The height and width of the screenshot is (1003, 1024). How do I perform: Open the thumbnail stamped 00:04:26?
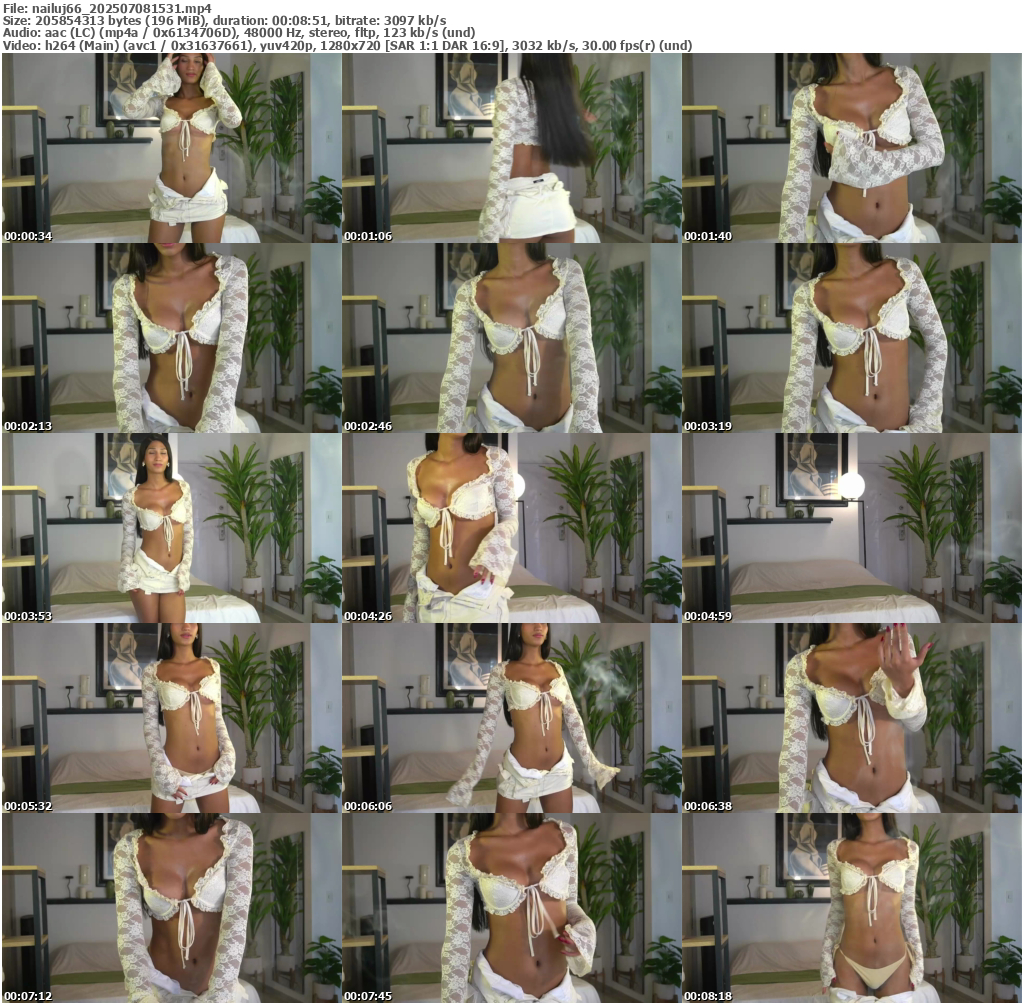511,528
